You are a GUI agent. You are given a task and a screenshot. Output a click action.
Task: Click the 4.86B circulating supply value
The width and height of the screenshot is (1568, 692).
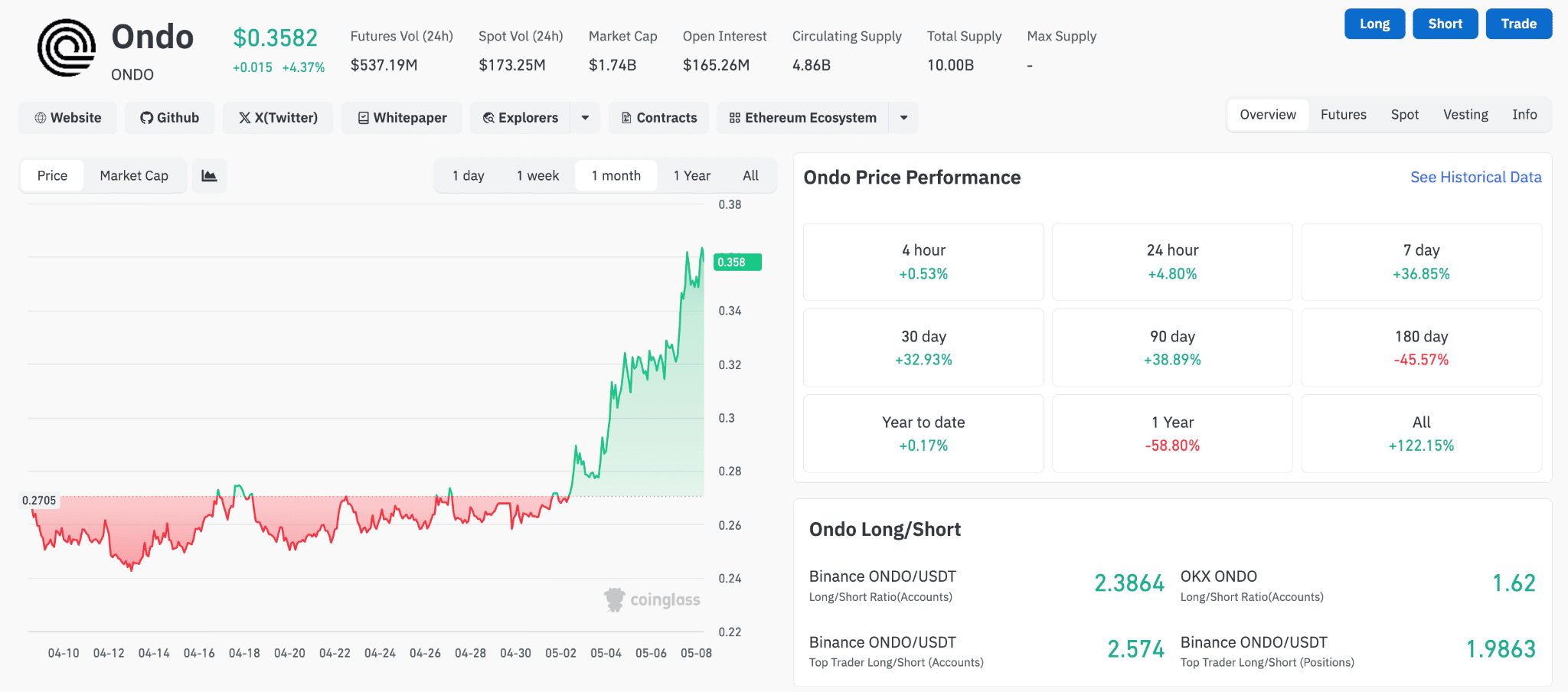pos(812,65)
